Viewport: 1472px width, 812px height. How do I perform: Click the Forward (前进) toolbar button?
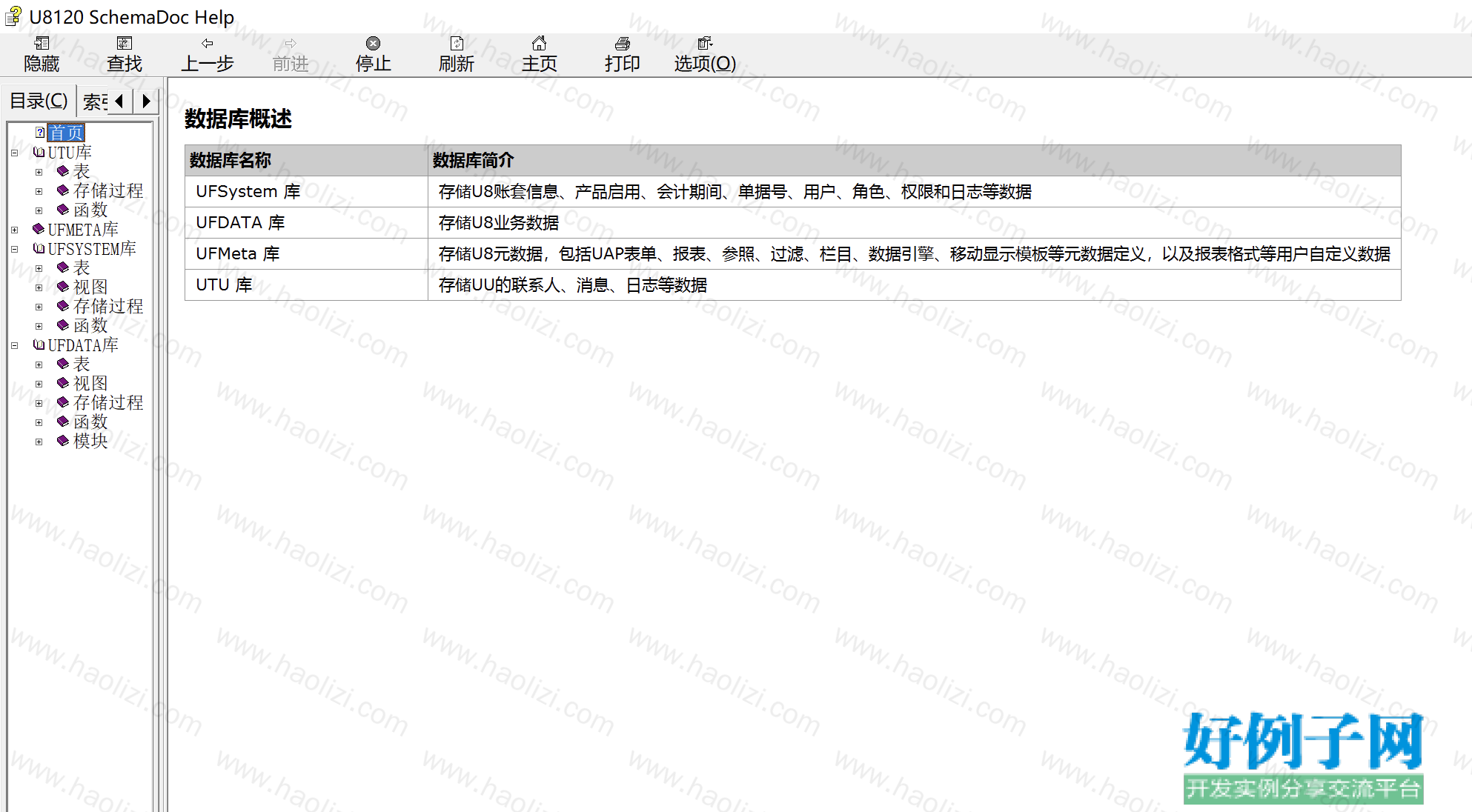click(x=291, y=55)
